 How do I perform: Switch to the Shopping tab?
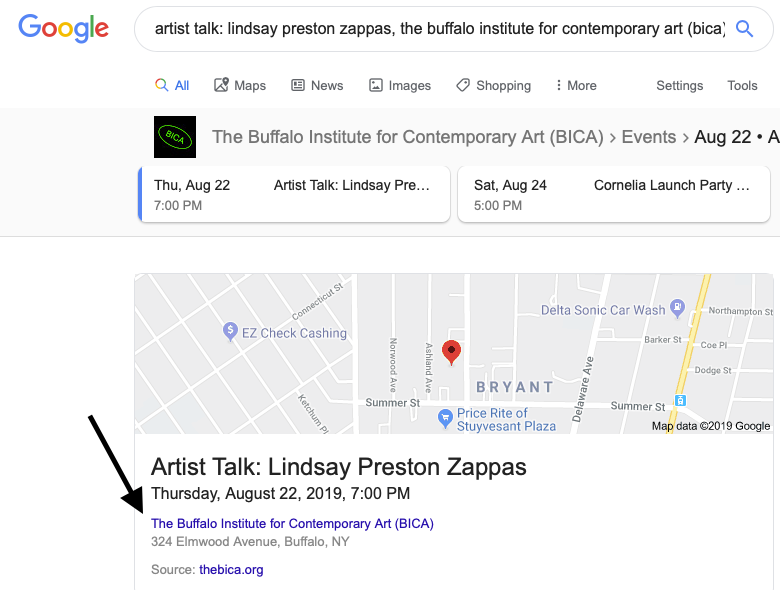point(493,86)
